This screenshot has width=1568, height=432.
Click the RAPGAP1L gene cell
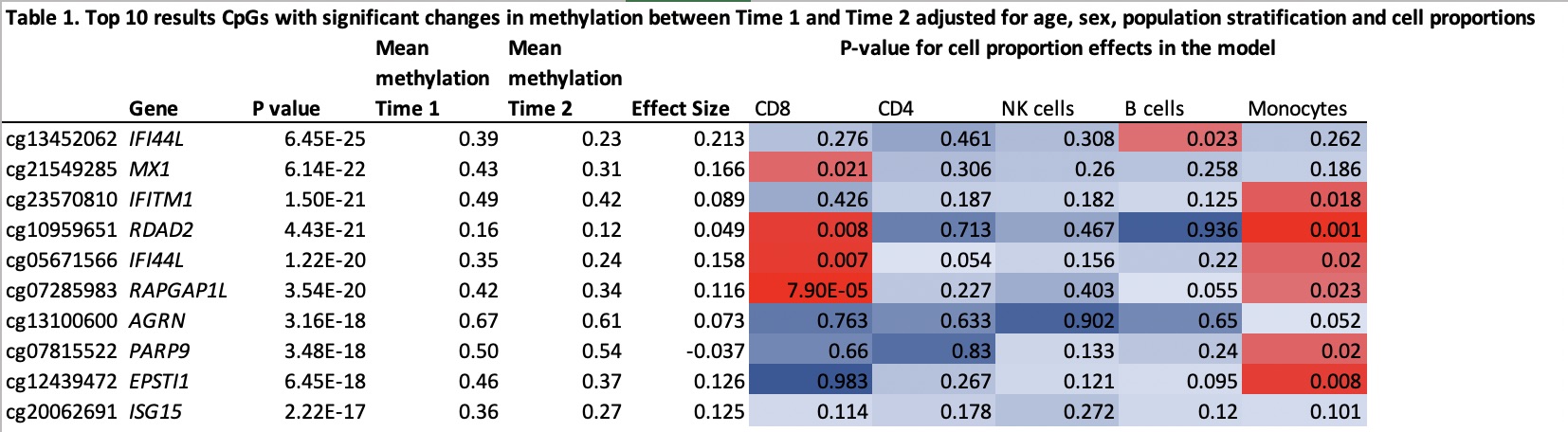coord(178,291)
